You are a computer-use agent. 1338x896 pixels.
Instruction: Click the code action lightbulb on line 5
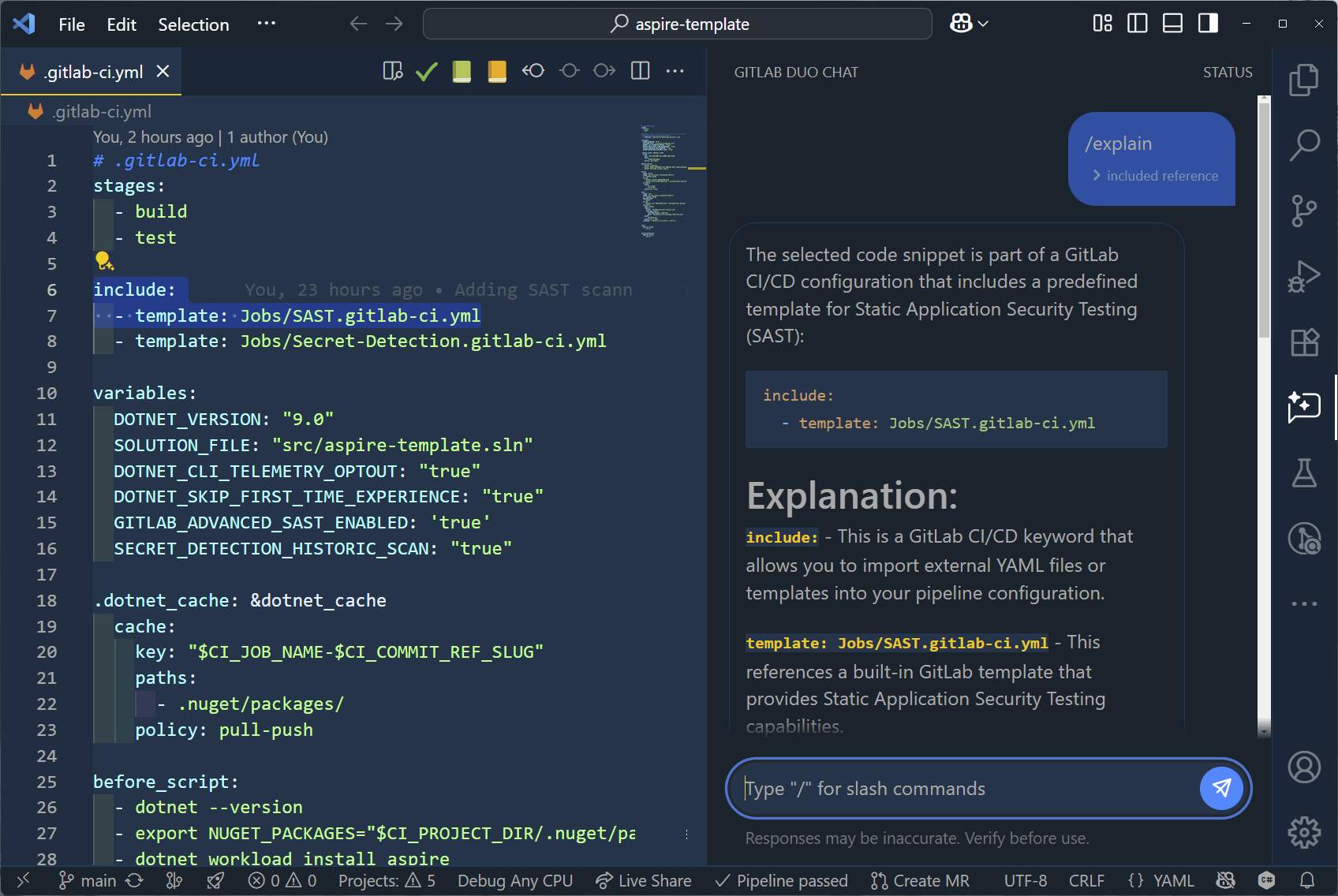tap(104, 261)
